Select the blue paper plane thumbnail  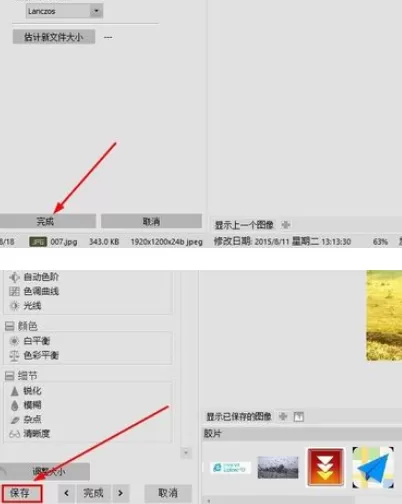point(373,467)
